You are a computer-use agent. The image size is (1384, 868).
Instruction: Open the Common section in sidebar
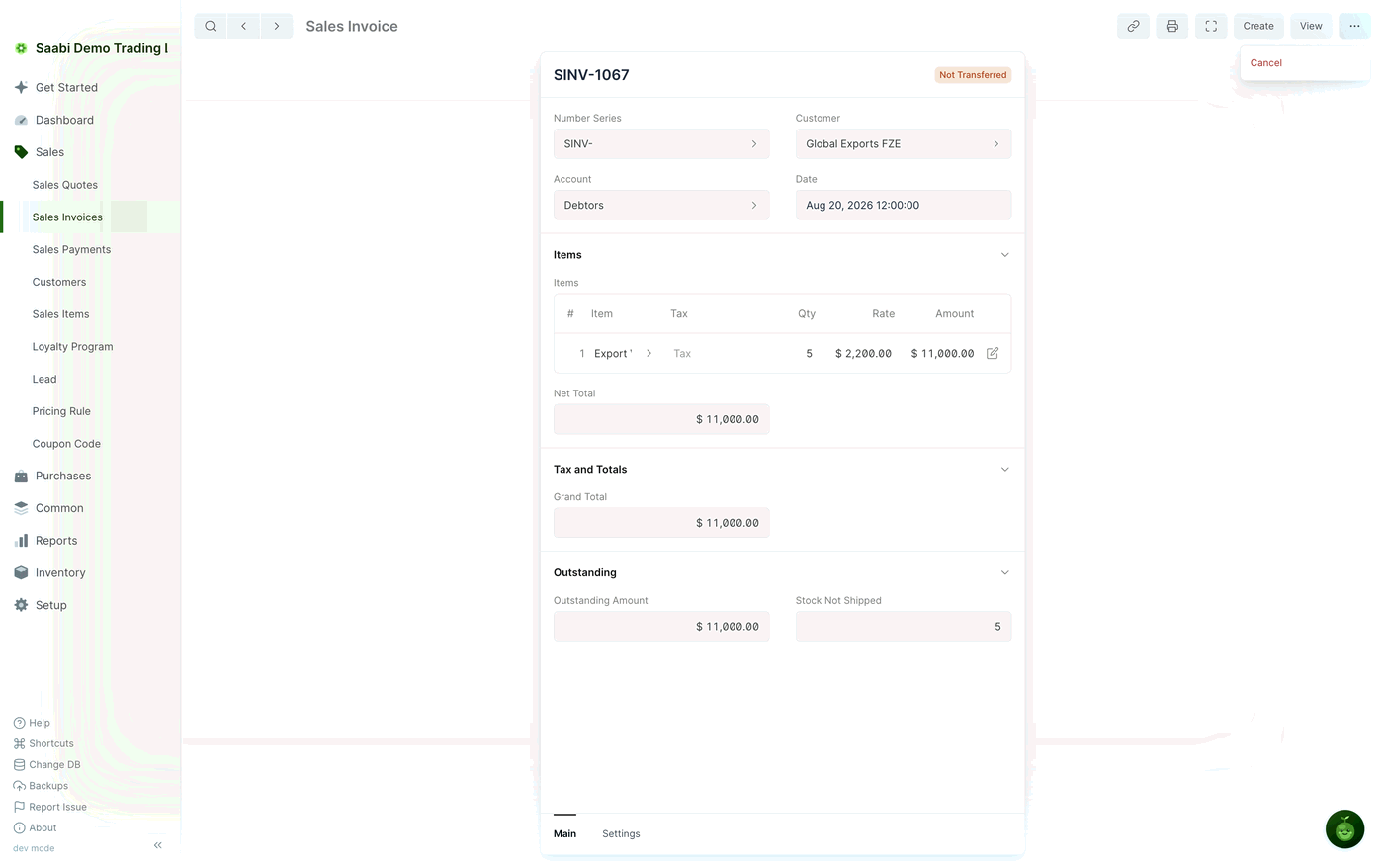59,508
